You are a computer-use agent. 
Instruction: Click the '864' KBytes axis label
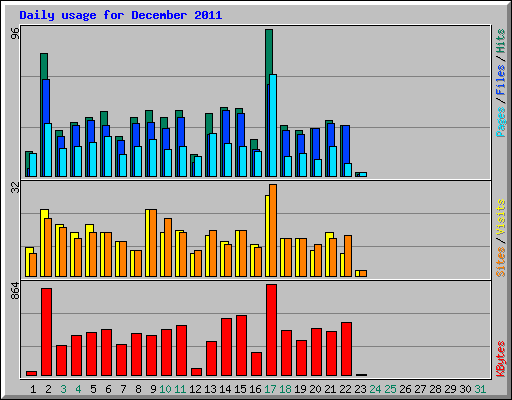pyautogui.click(x=15, y=291)
